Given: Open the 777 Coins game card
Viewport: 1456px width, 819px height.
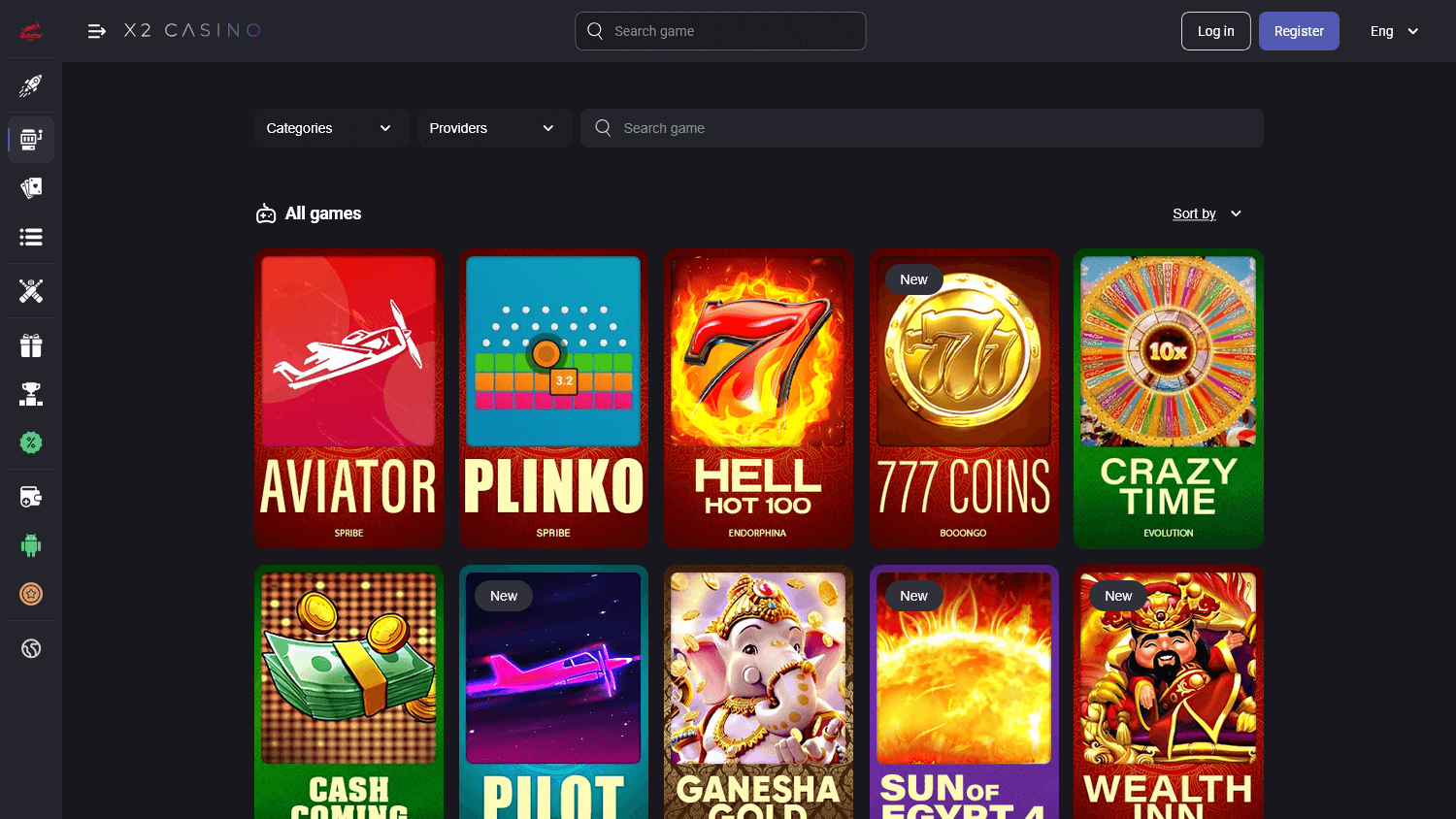Looking at the screenshot, I should pos(964,399).
